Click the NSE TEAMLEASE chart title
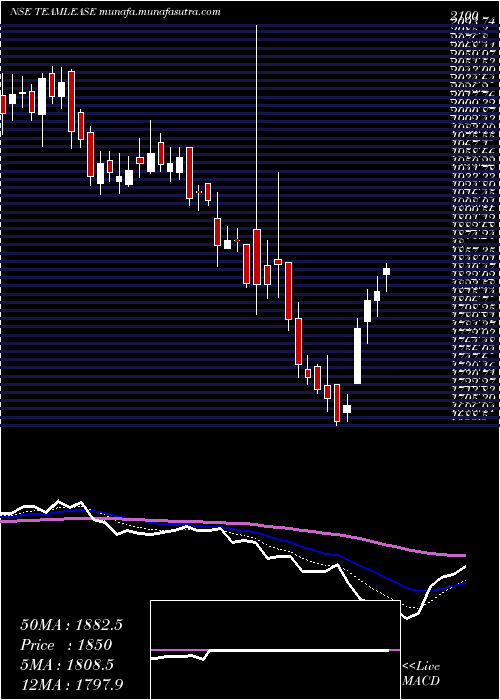This screenshot has width=500, height=700. (x=115, y=12)
